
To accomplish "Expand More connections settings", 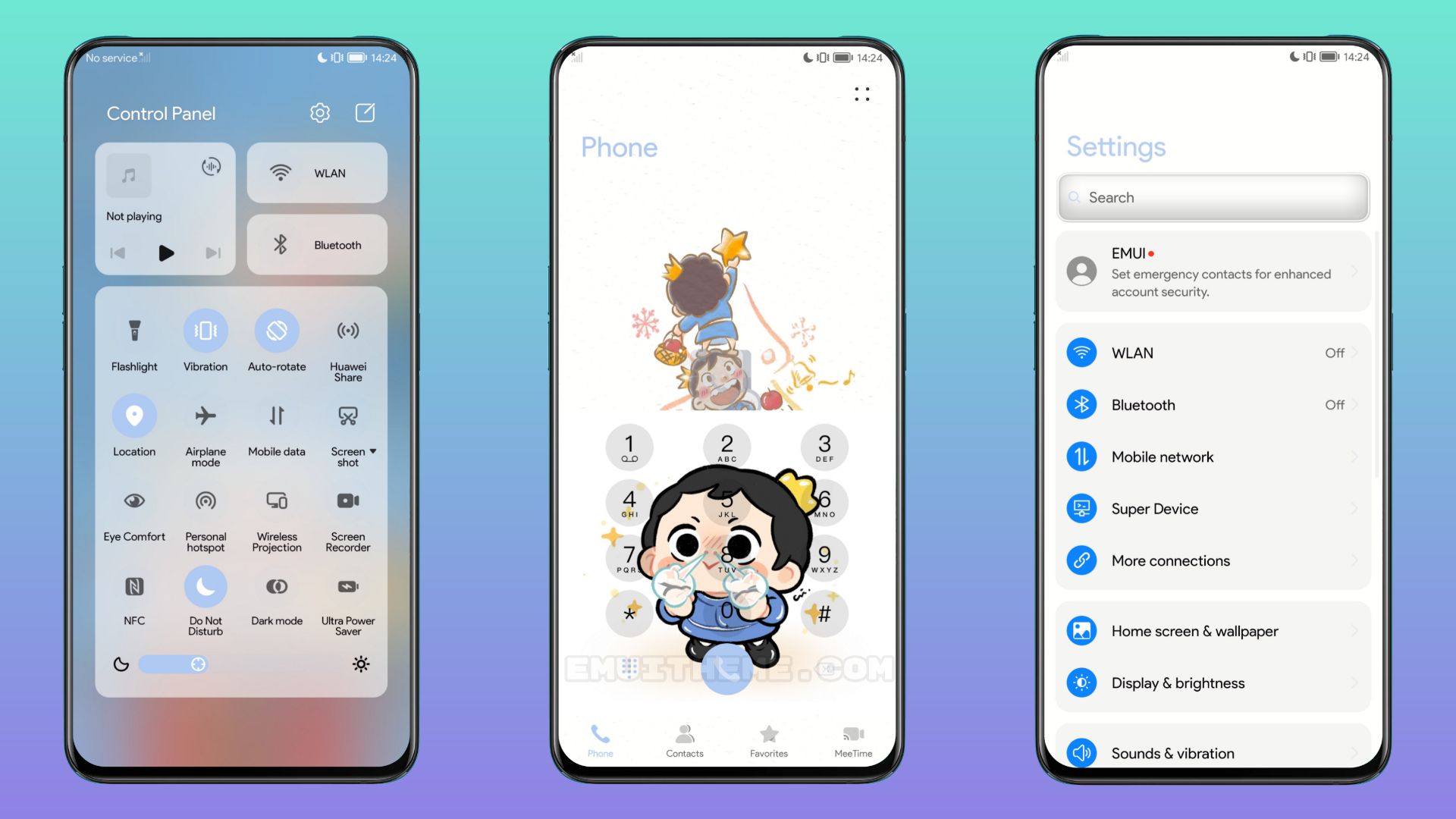I will point(1215,560).
